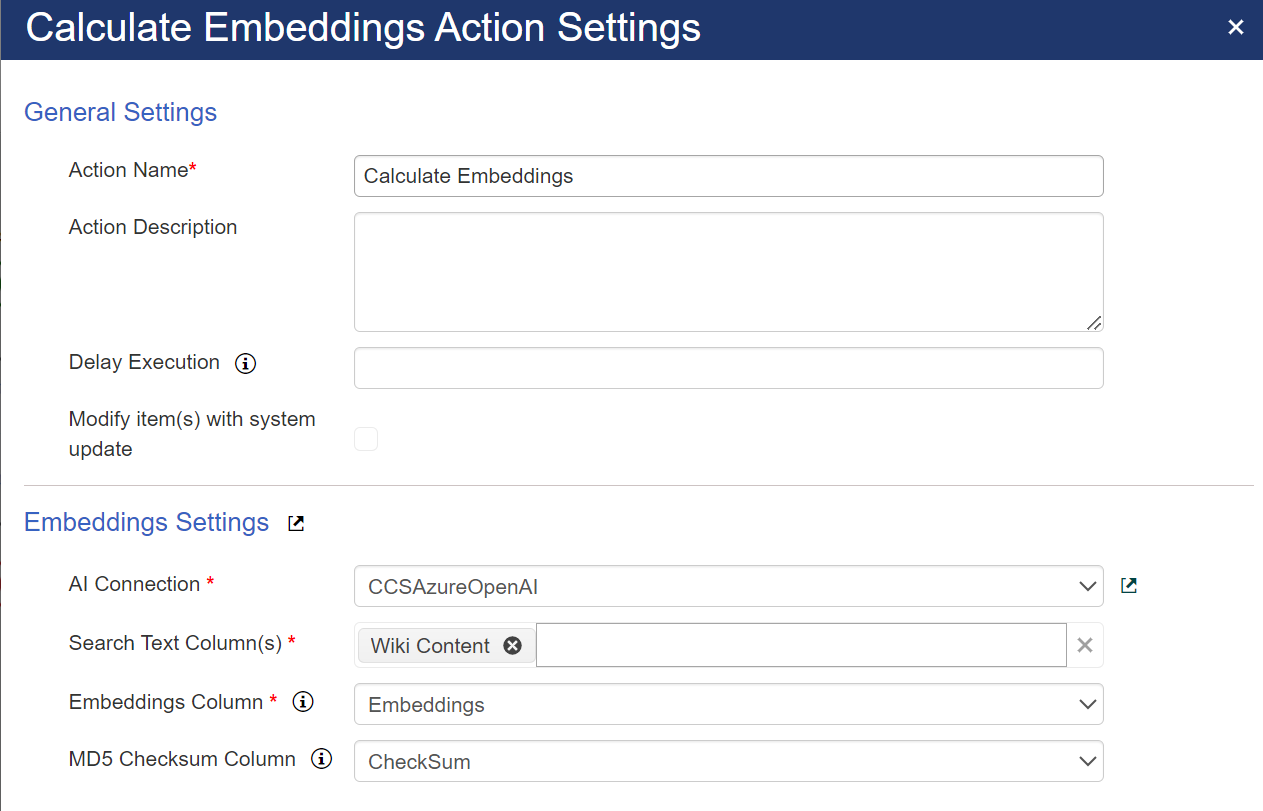Screen dimensions: 1263x811
Task: Open the AI Connection dropdown
Action: [728, 587]
